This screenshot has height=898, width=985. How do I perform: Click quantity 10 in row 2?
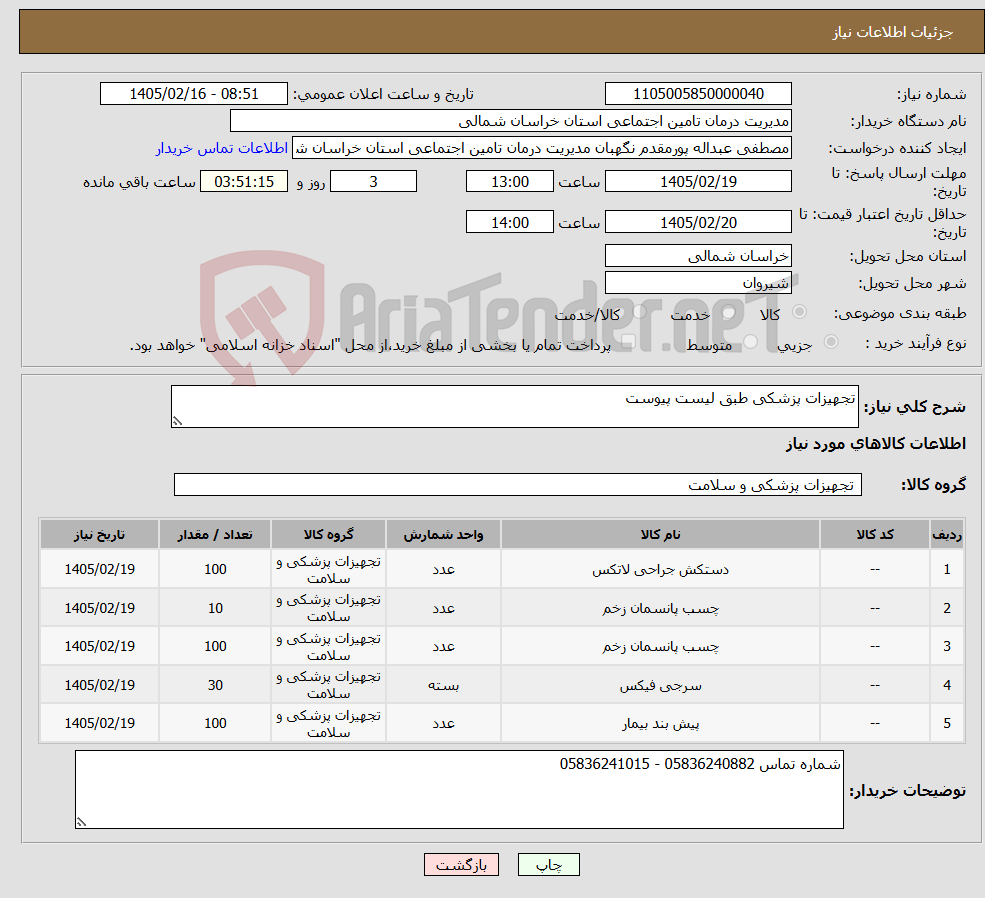215,608
